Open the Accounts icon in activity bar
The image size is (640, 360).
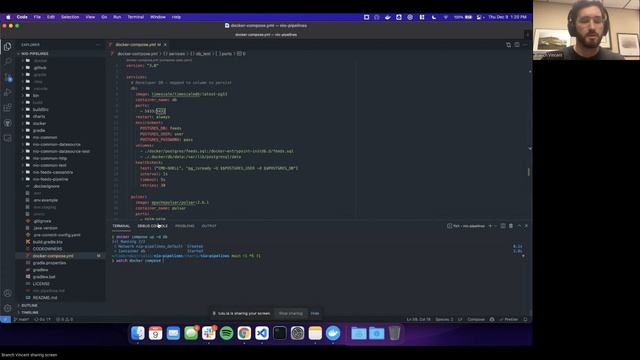(x=7, y=293)
